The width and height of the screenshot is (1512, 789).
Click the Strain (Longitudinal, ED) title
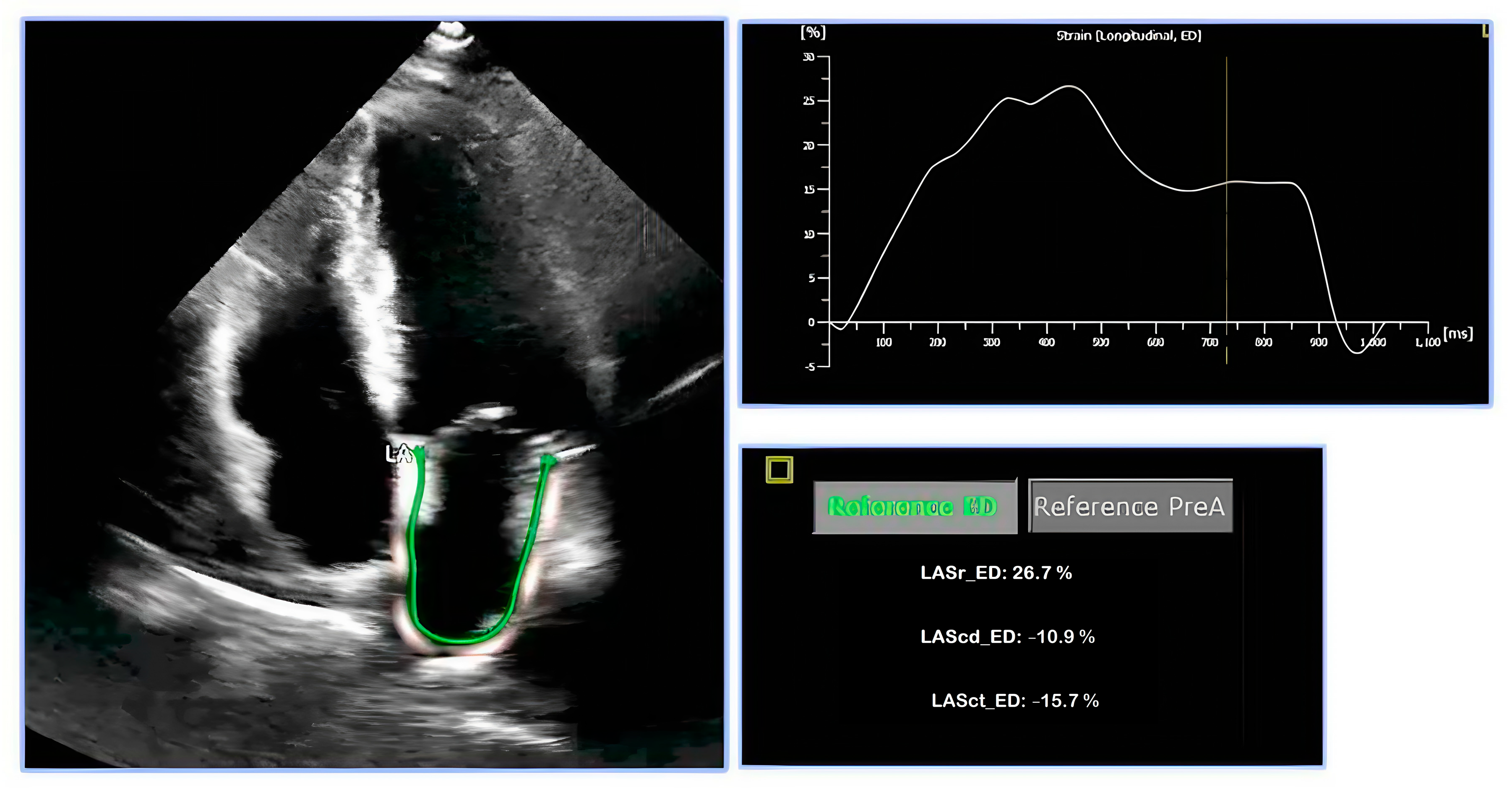[x=1129, y=36]
